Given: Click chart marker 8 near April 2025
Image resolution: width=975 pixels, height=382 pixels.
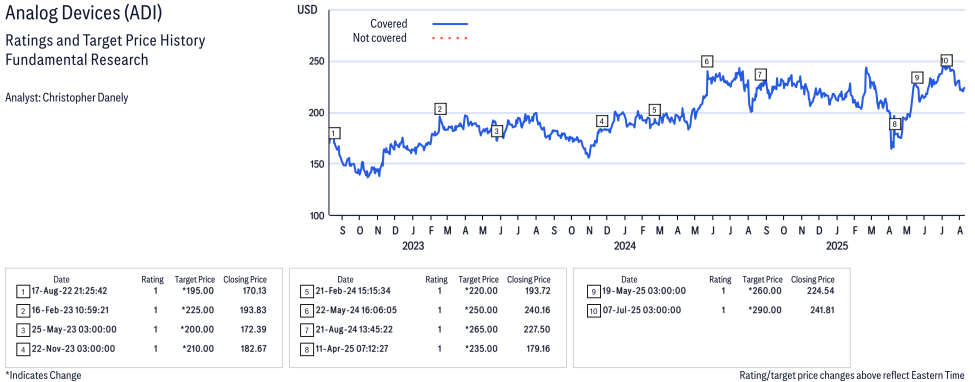Looking at the screenshot, I should coord(894,124).
